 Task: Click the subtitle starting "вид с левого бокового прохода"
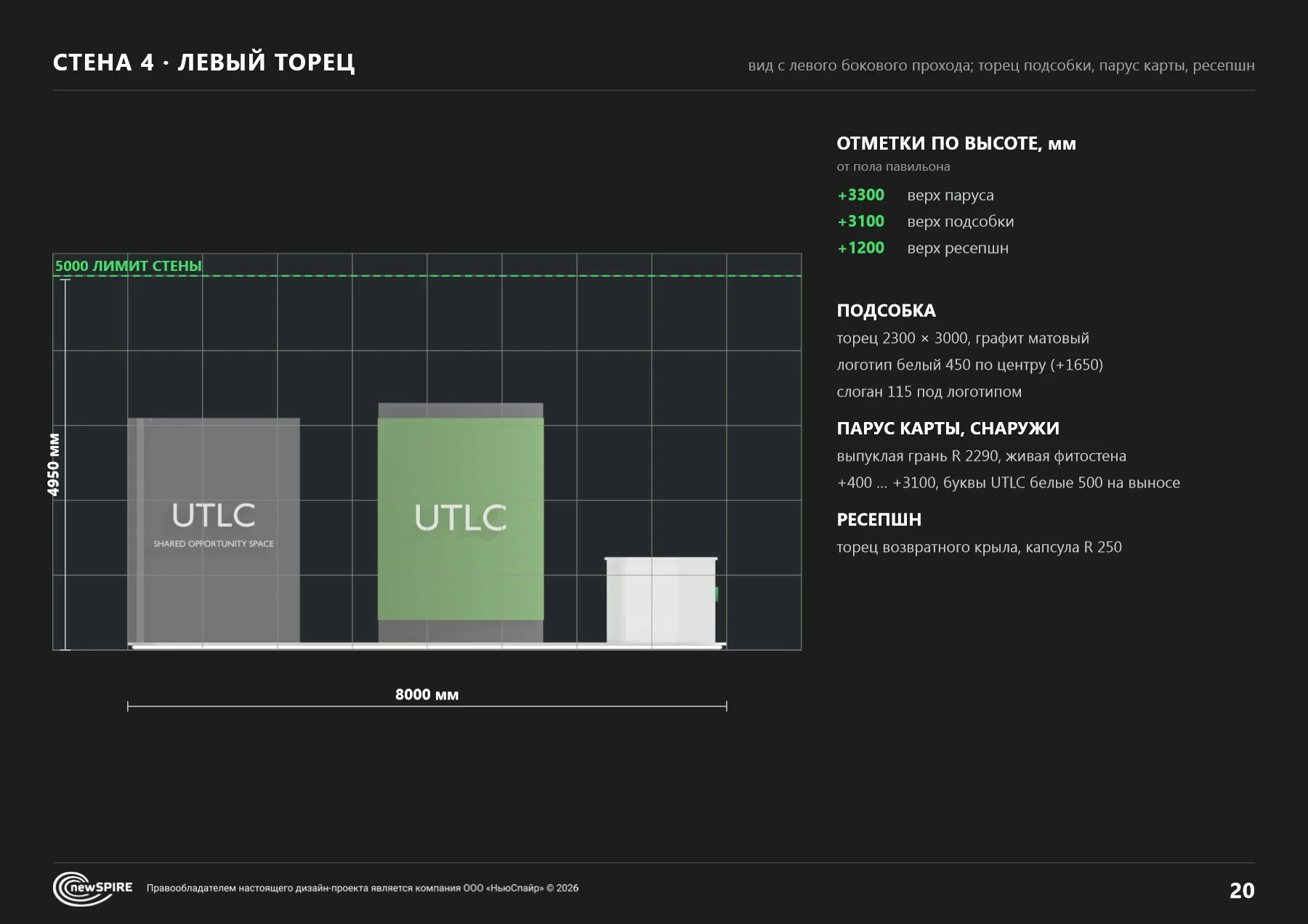click(x=1001, y=65)
